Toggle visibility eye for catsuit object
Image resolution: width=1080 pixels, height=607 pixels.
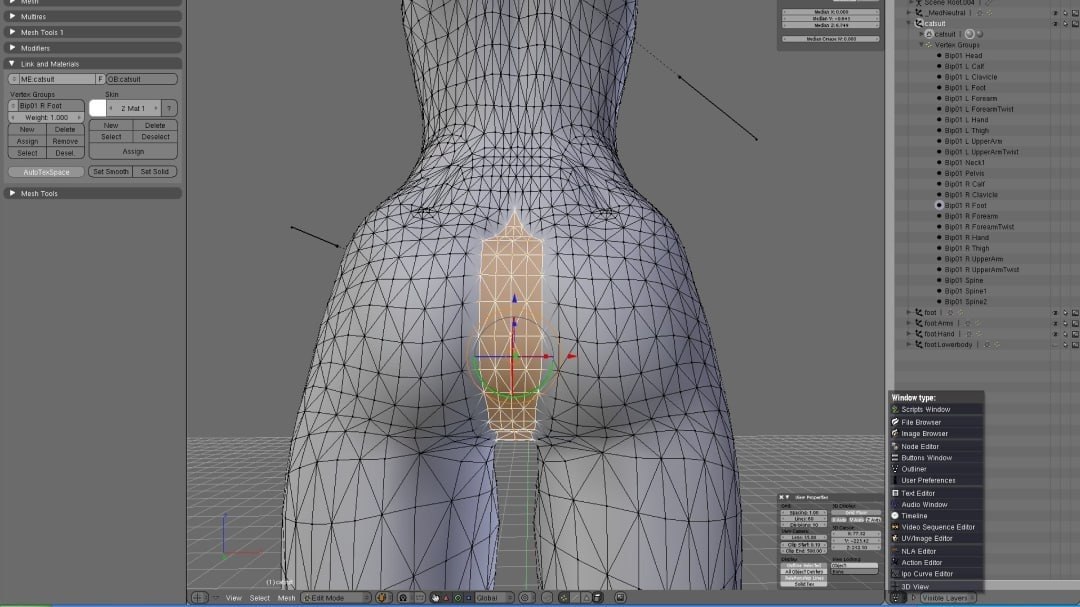click(1055, 23)
